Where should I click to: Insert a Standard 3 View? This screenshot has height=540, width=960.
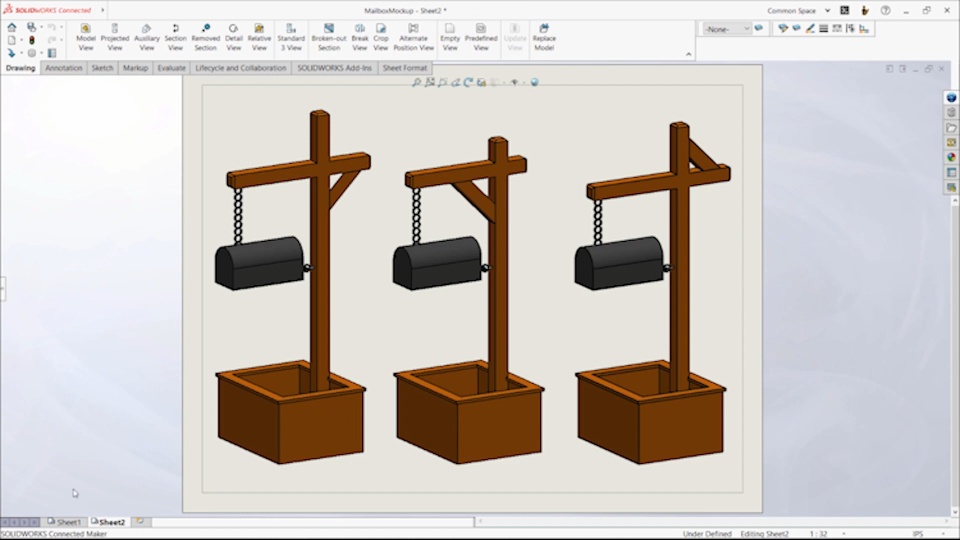point(291,37)
